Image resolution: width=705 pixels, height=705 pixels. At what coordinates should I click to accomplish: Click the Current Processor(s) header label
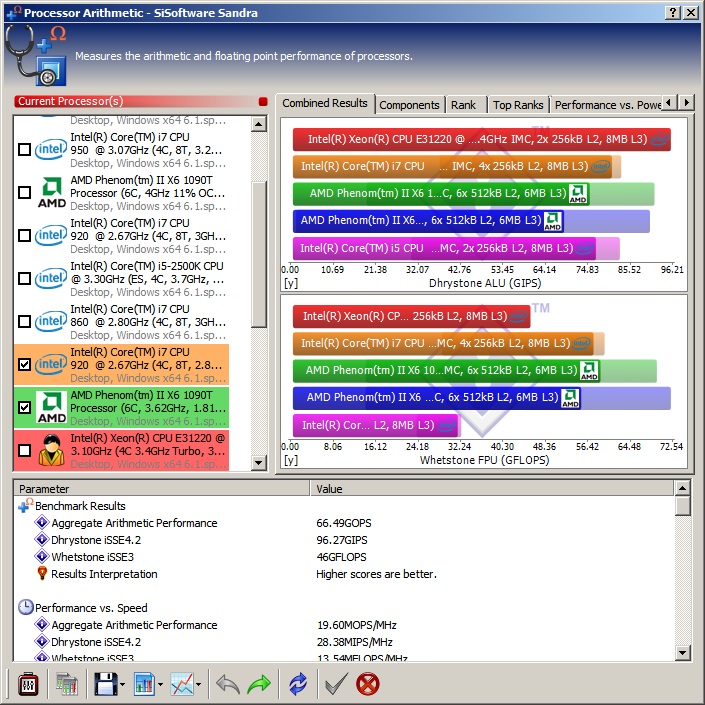pos(71,101)
